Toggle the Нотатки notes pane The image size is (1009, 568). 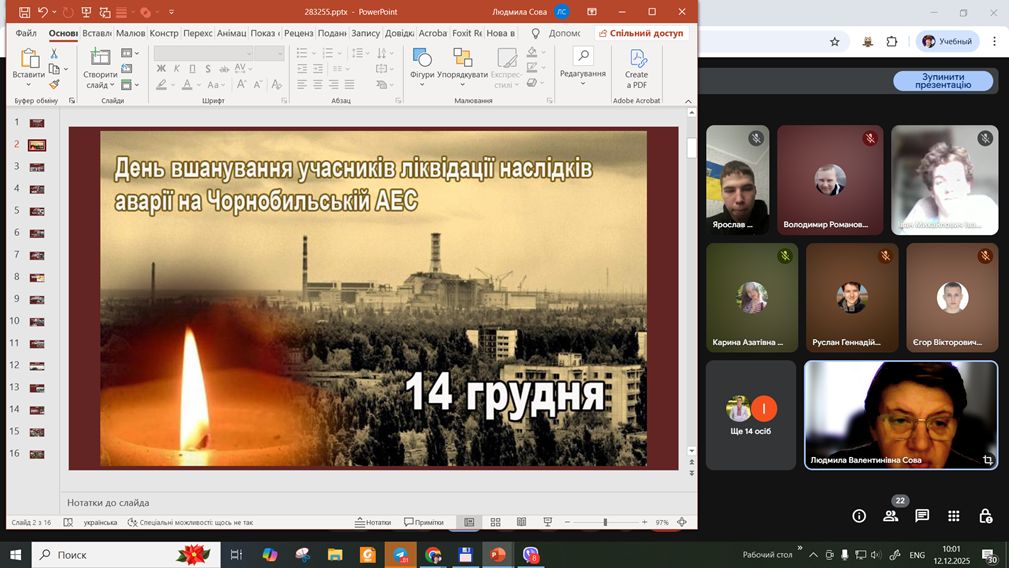point(373,522)
